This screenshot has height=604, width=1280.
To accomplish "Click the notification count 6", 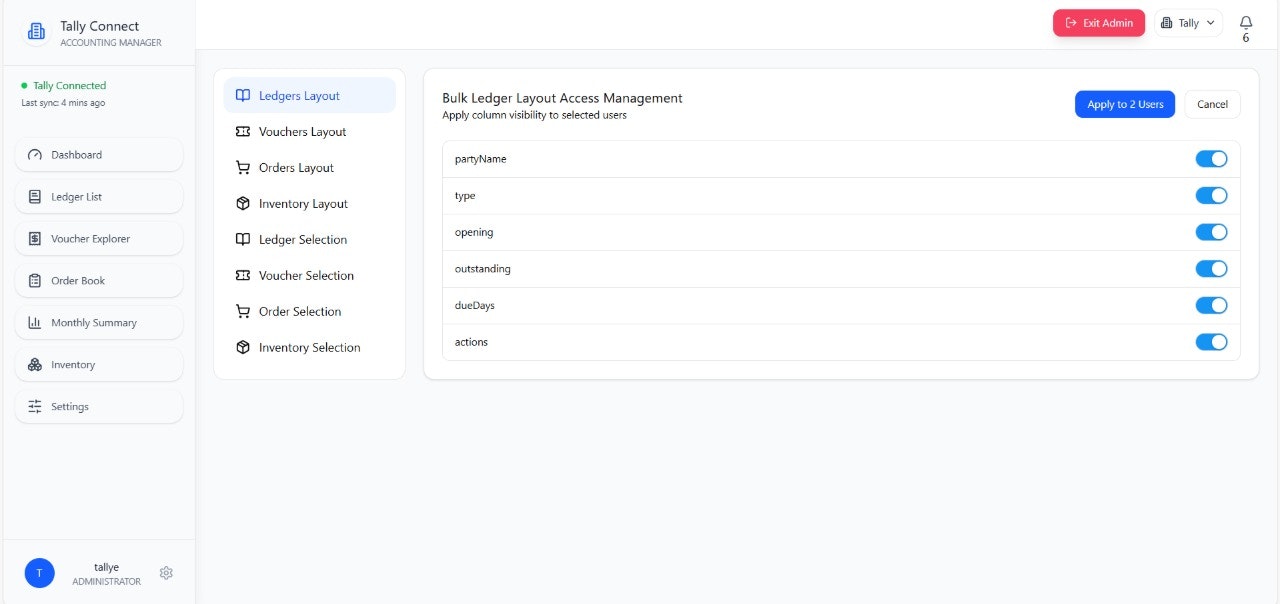I will tap(1246, 38).
